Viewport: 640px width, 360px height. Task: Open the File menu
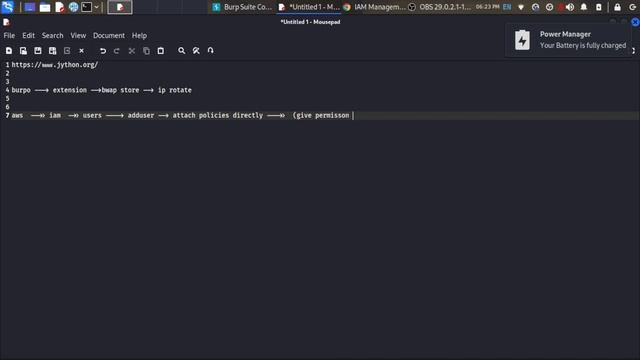pyautogui.click(x=9, y=36)
